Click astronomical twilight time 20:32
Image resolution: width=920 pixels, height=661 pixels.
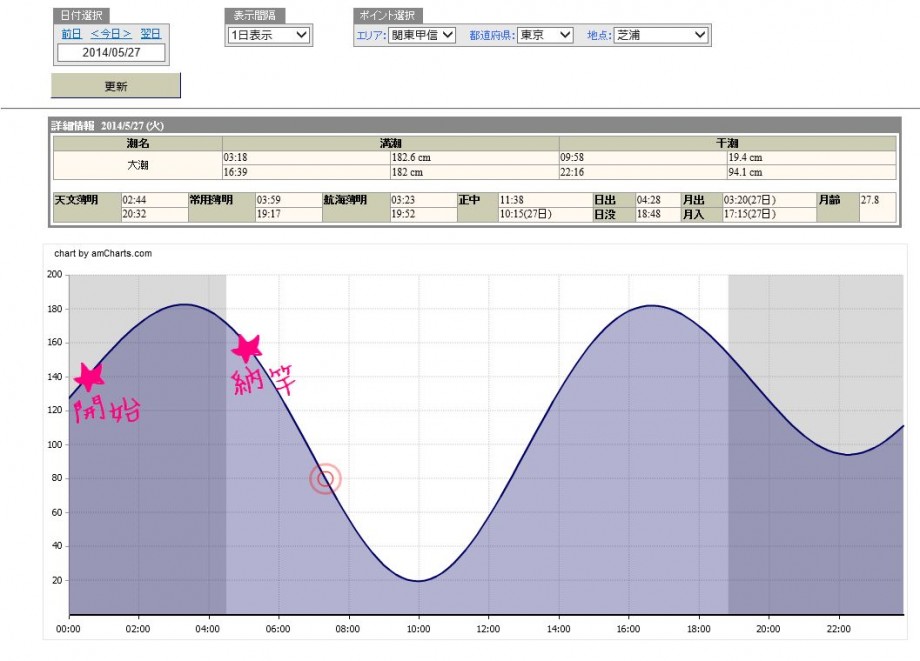point(154,214)
